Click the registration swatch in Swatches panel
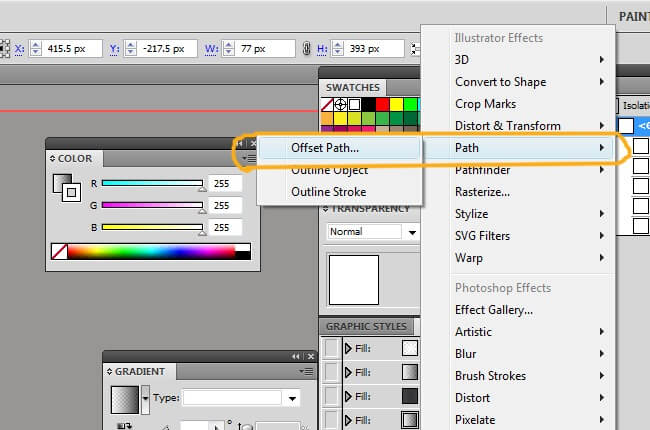650x430 pixels. tap(342, 104)
